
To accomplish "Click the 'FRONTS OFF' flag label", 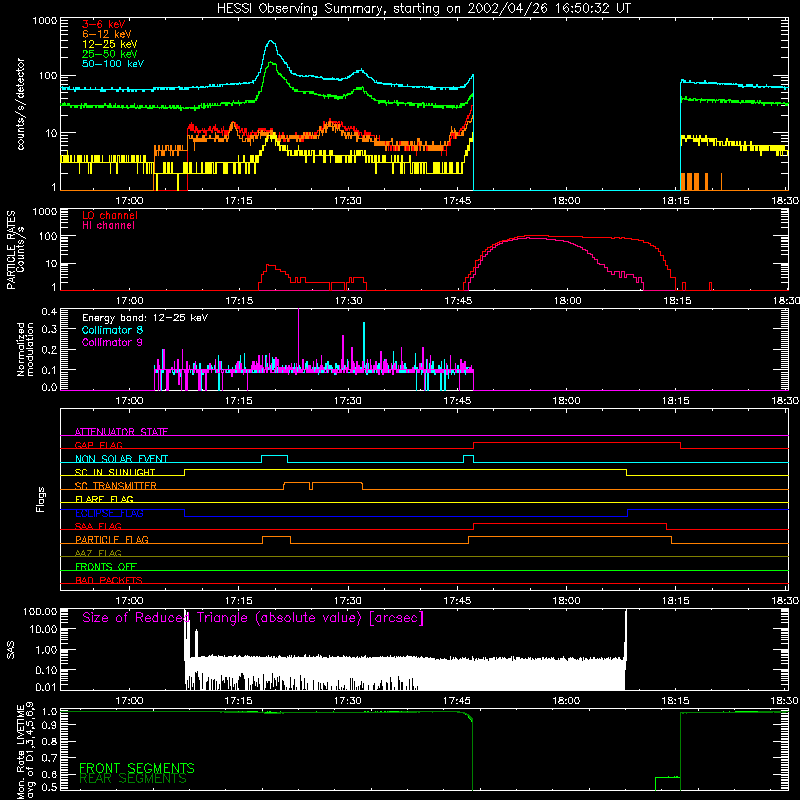I will 106,566.
